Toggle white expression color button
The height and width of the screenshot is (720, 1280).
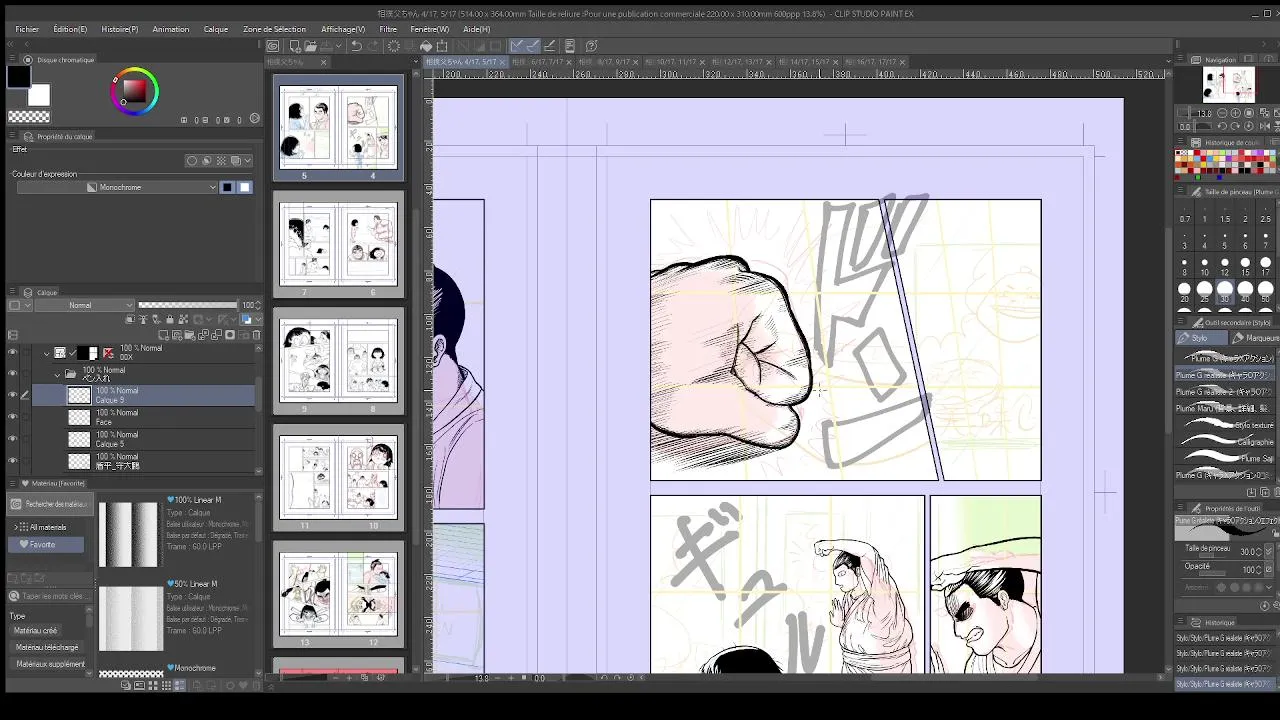(x=245, y=187)
